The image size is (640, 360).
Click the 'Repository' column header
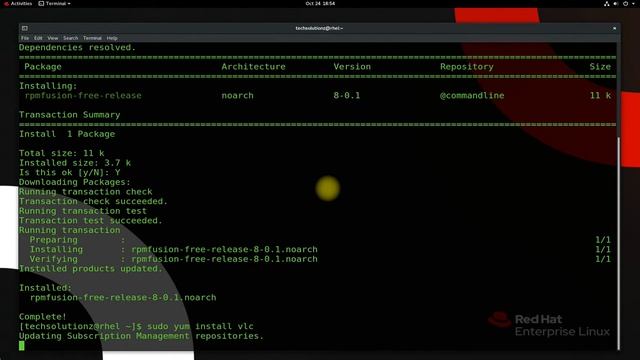467,67
